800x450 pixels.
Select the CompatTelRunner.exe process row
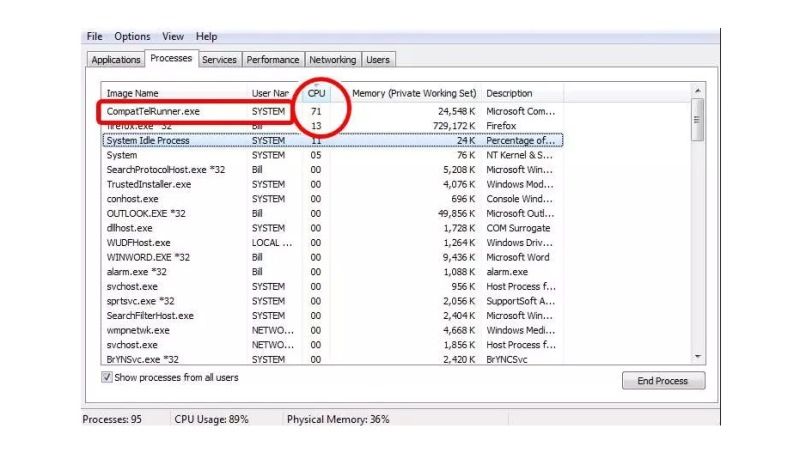pos(333,111)
